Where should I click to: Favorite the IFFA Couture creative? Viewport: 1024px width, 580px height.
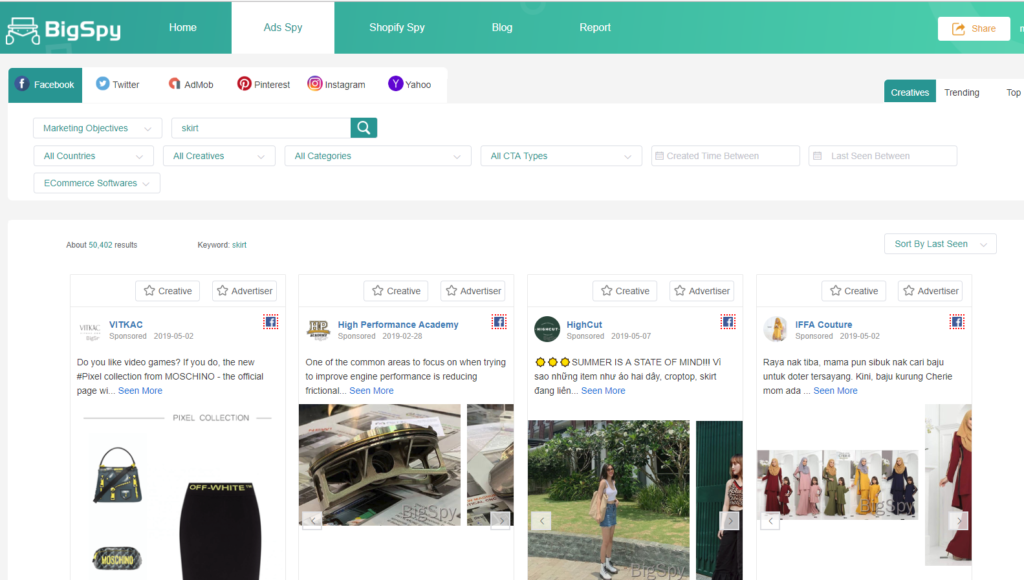(x=854, y=291)
